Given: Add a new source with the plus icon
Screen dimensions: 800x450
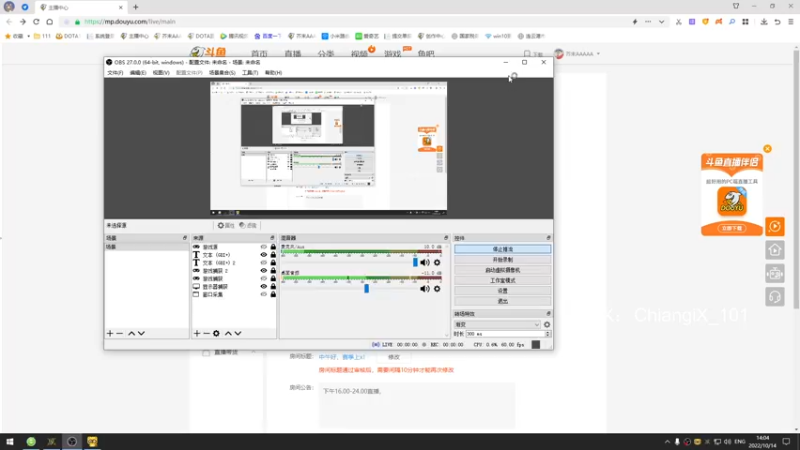Looking at the screenshot, I should 197,333.
